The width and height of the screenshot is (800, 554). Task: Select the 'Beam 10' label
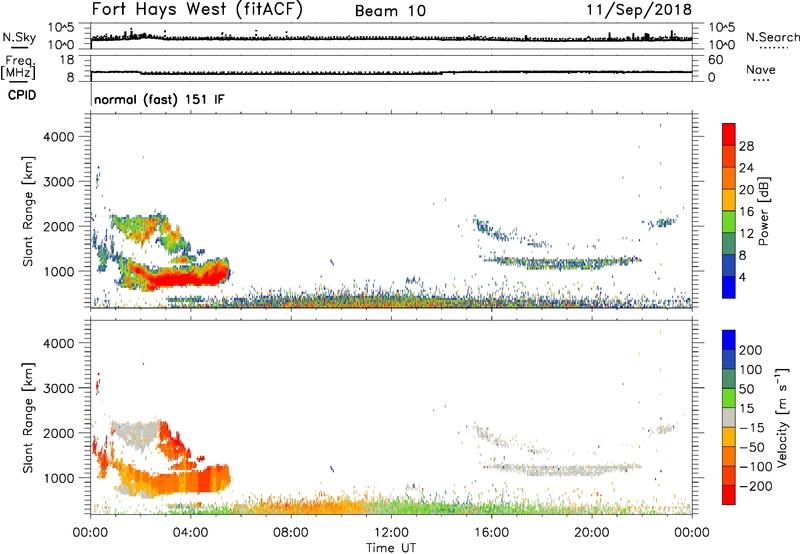coord(390,11)
